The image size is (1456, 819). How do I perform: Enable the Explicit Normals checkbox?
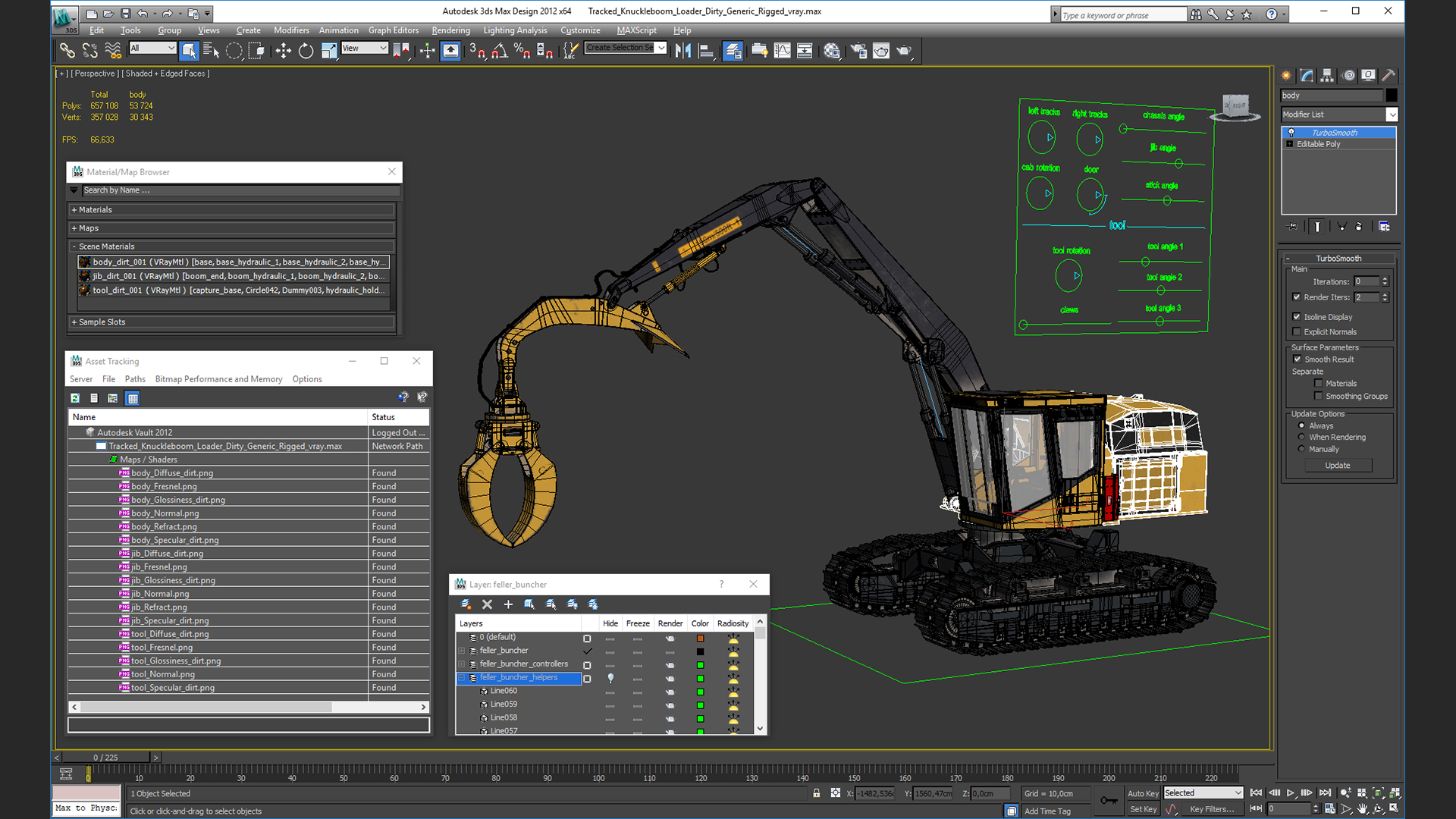1297,332
